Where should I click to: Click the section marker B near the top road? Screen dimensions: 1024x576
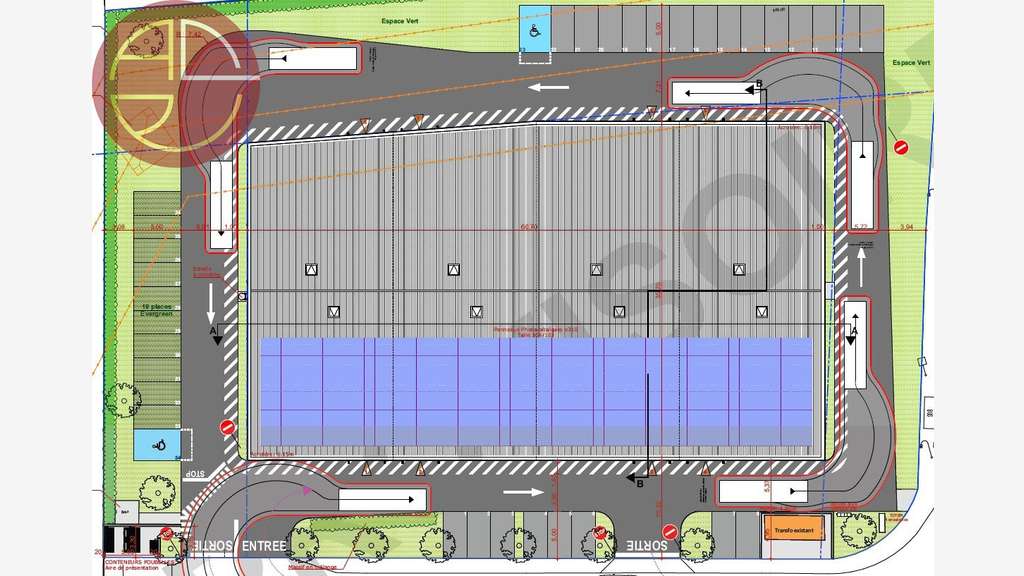758,84
